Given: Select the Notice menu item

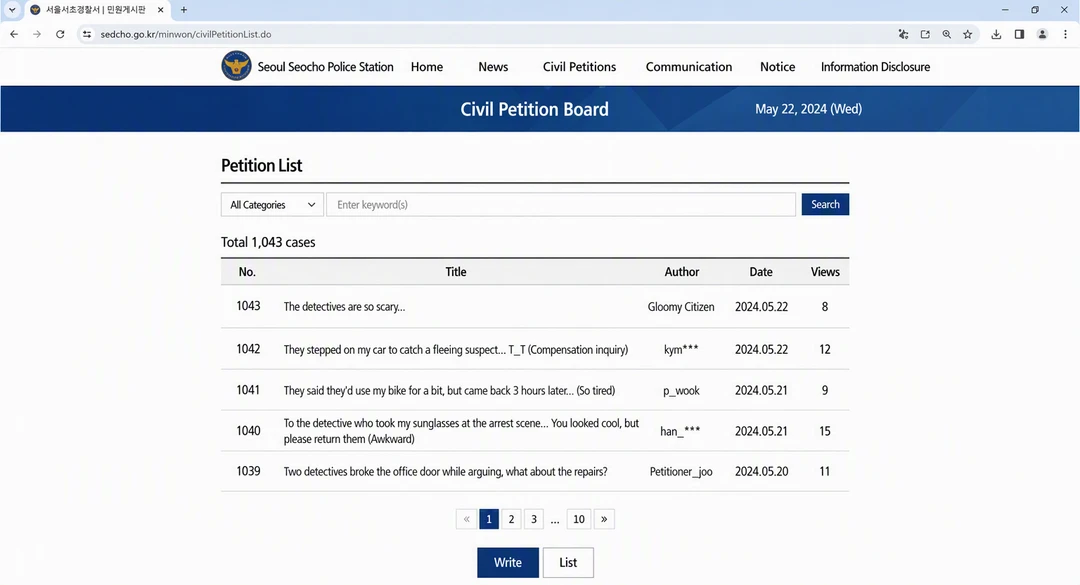Looking at the screenshot, I should pos(777,67).
